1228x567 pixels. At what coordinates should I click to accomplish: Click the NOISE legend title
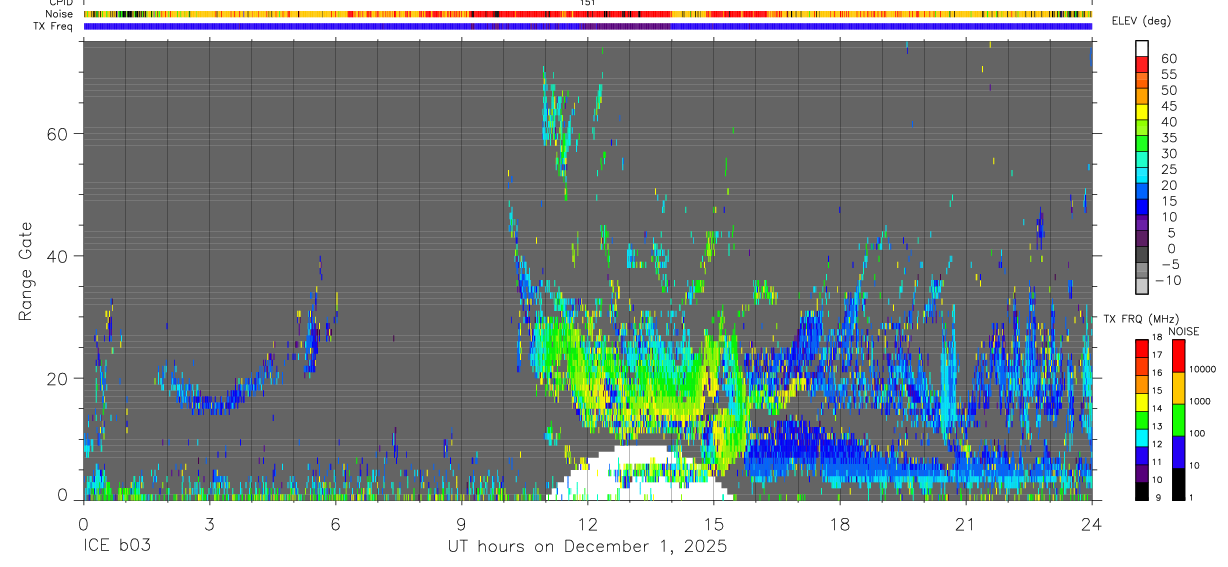click(x=1184, y=331)
